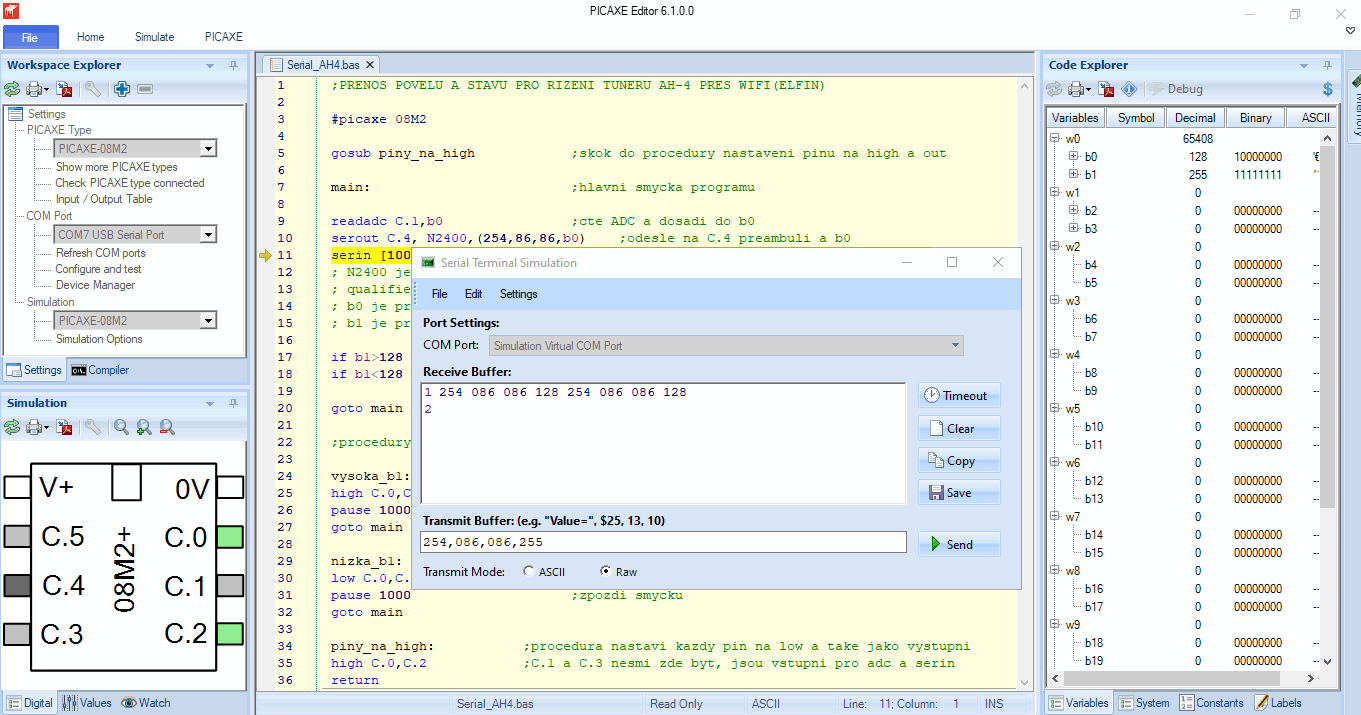
Task: Click the PDF export icon in Workspace Explorer
Action: (65, 89)
